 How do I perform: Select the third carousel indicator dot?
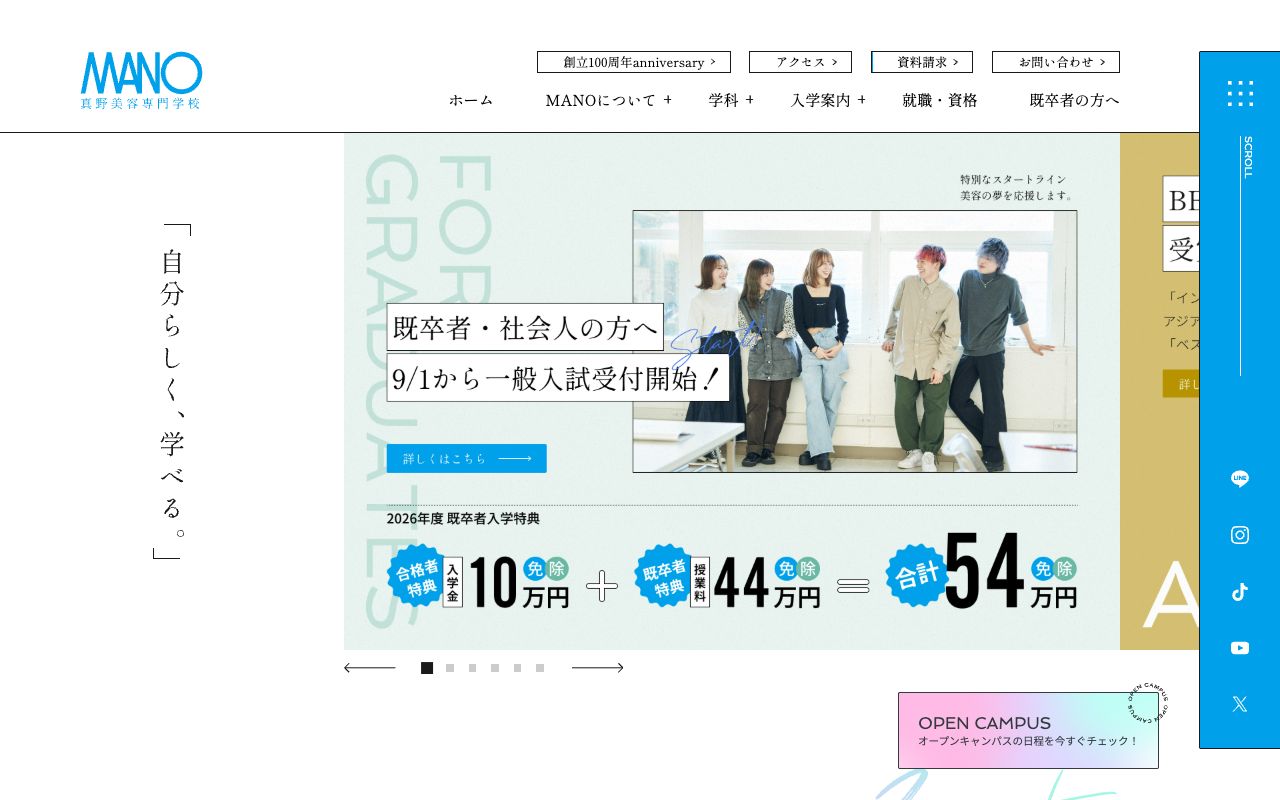pos(472,668)
